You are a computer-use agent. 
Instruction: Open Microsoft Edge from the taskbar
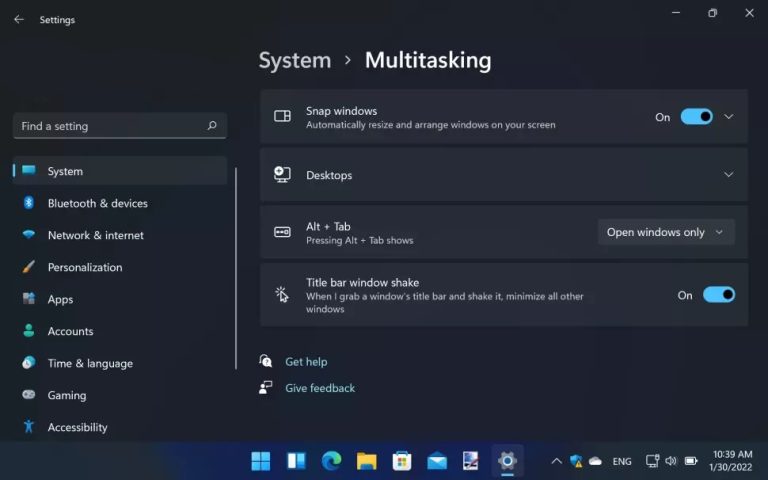point(331,461)
